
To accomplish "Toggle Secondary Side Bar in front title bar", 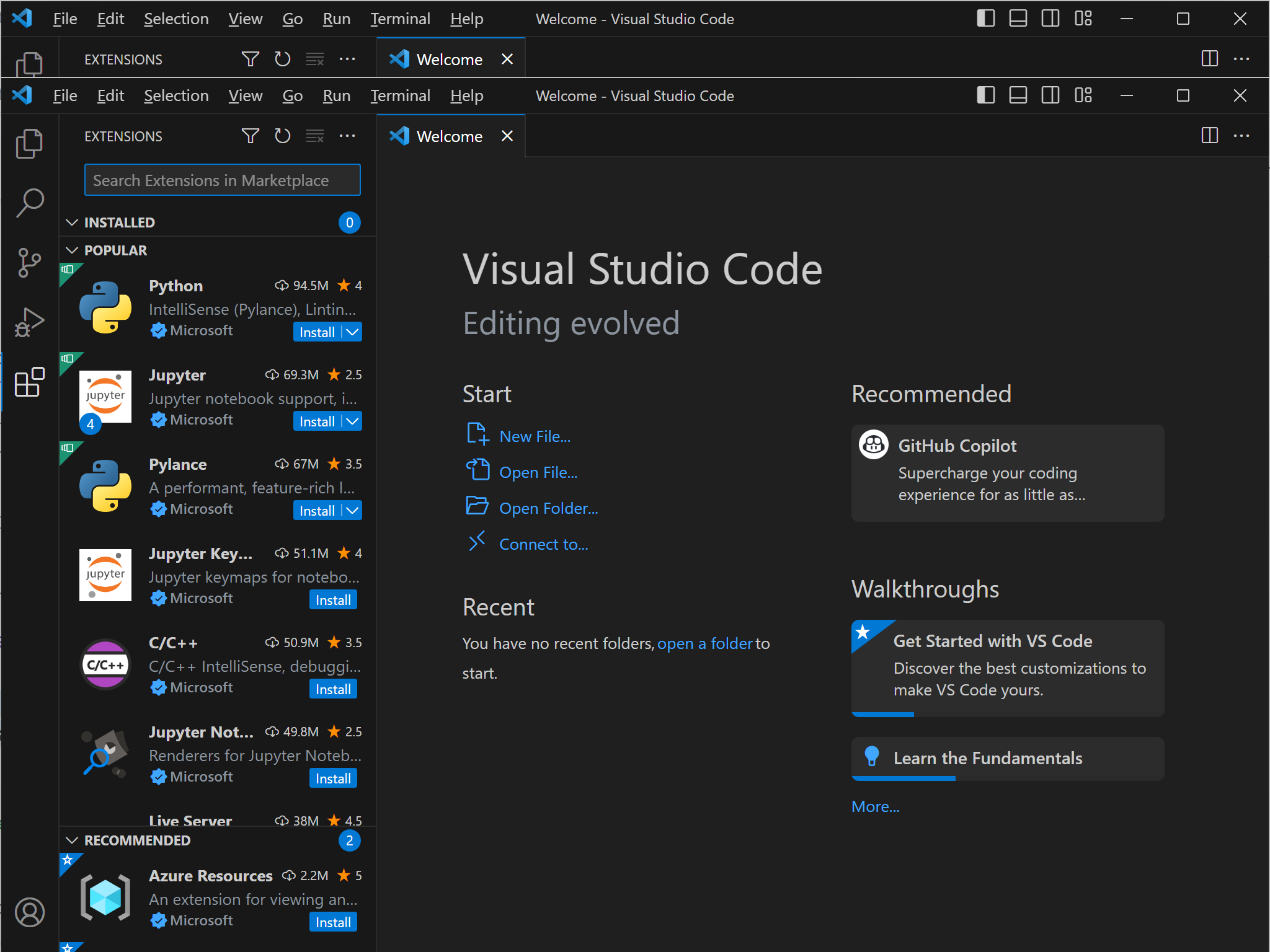I will [x=1050, y=95].
